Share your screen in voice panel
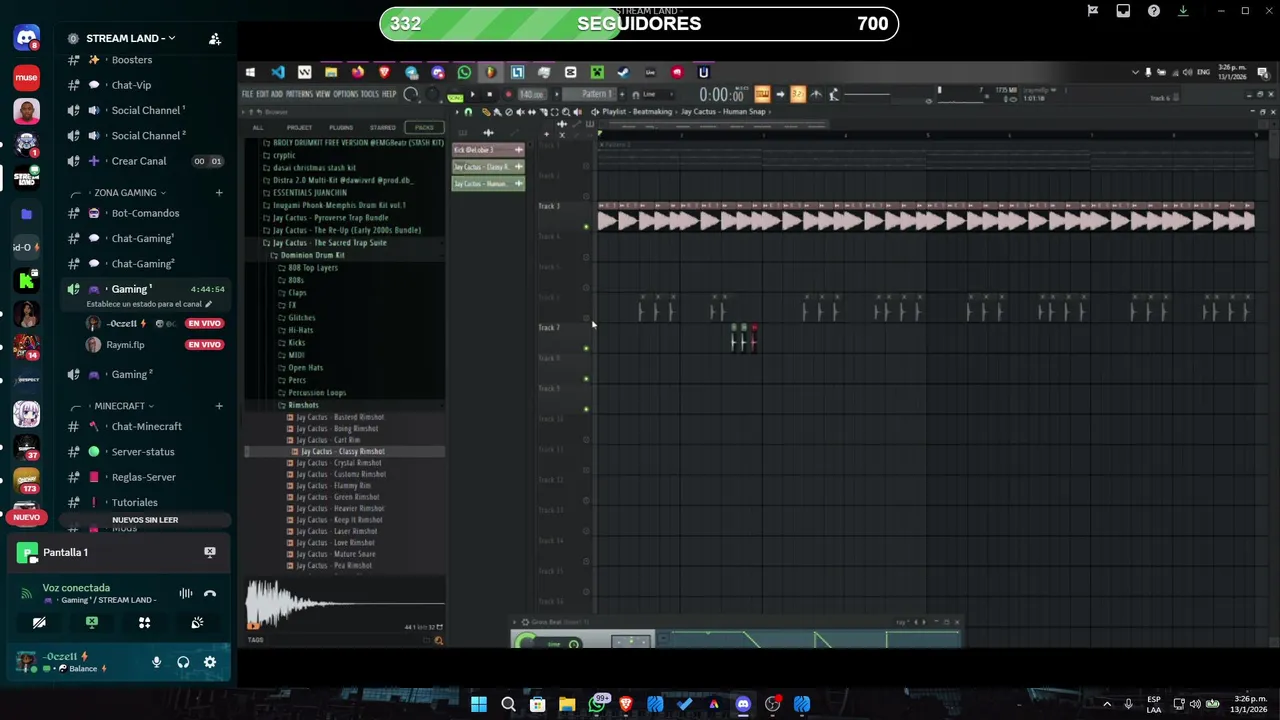The width and height of the screenshot is (1280, 720). pos(92,622)
